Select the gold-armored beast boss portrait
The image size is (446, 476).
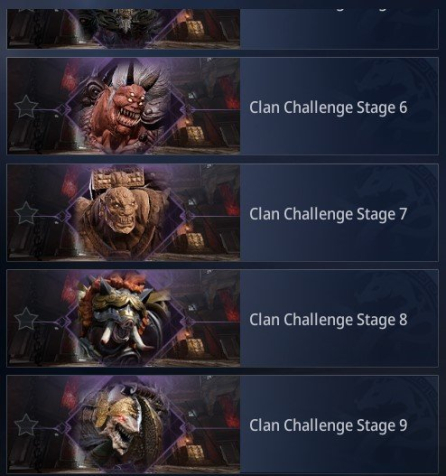coord(126,425)
